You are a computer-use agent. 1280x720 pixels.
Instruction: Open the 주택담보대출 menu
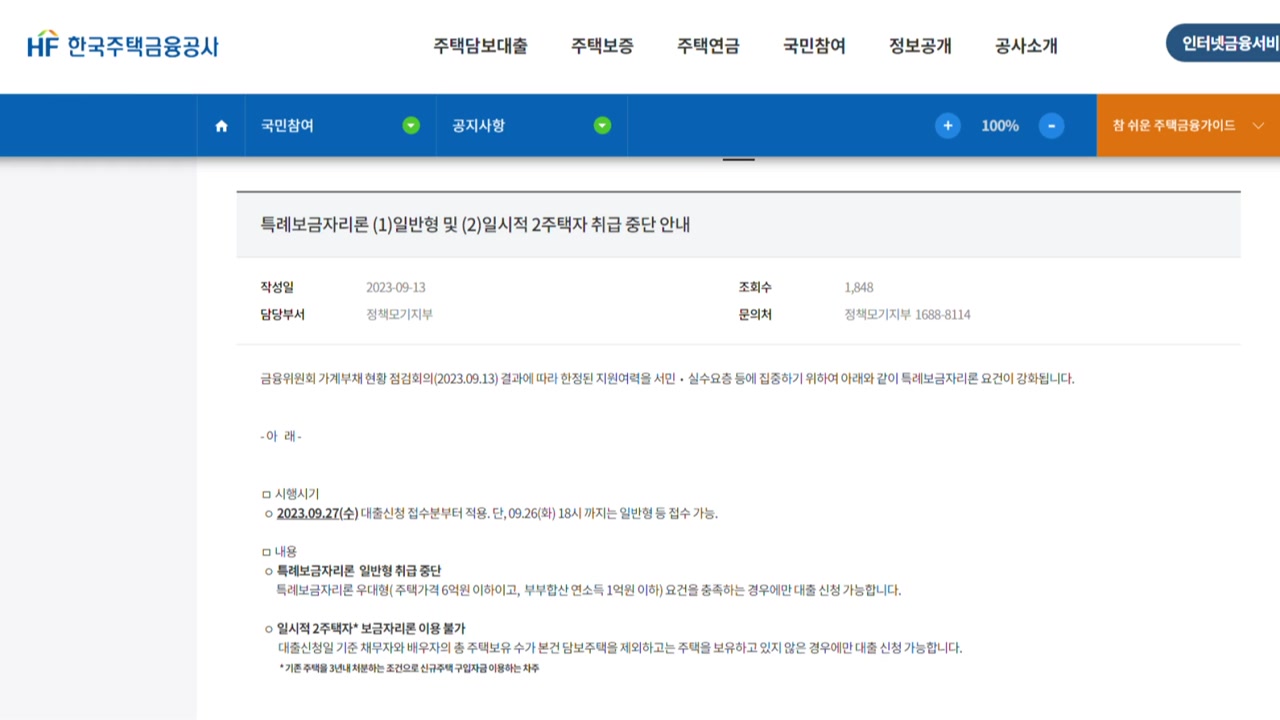(x=480, y=46)
